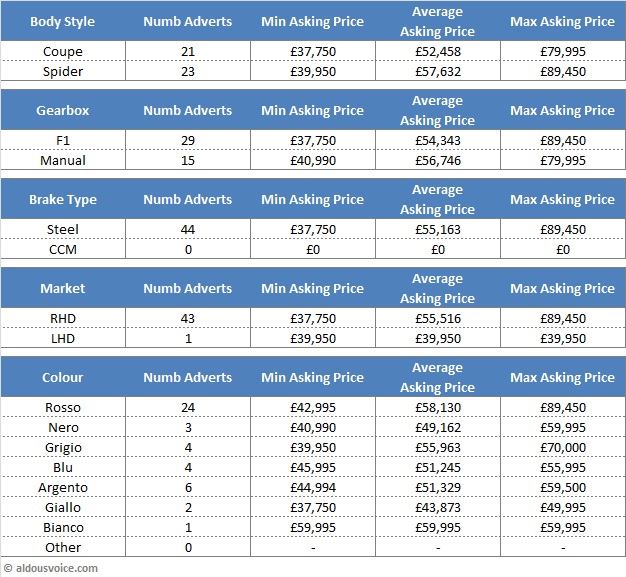Click the Other colour row label
Viewport: 626px width, 577px height.
point(63,547)
